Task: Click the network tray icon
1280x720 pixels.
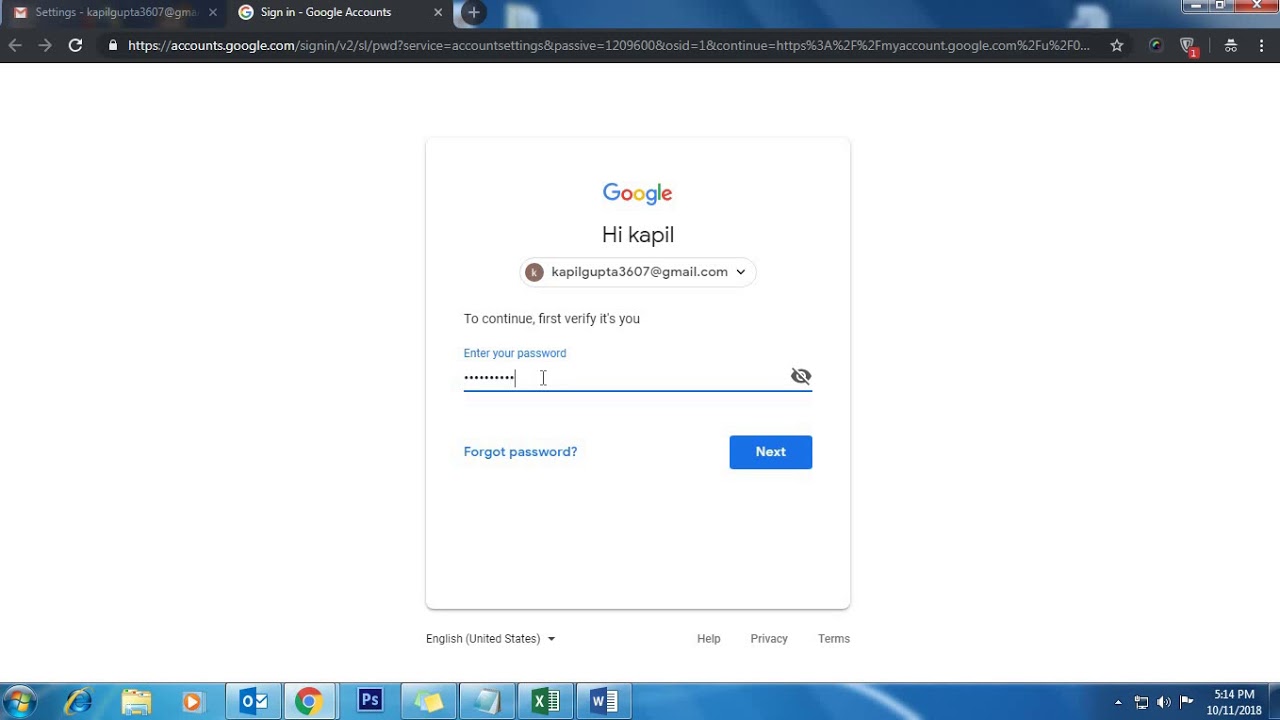Action: tap(1141, 702)
